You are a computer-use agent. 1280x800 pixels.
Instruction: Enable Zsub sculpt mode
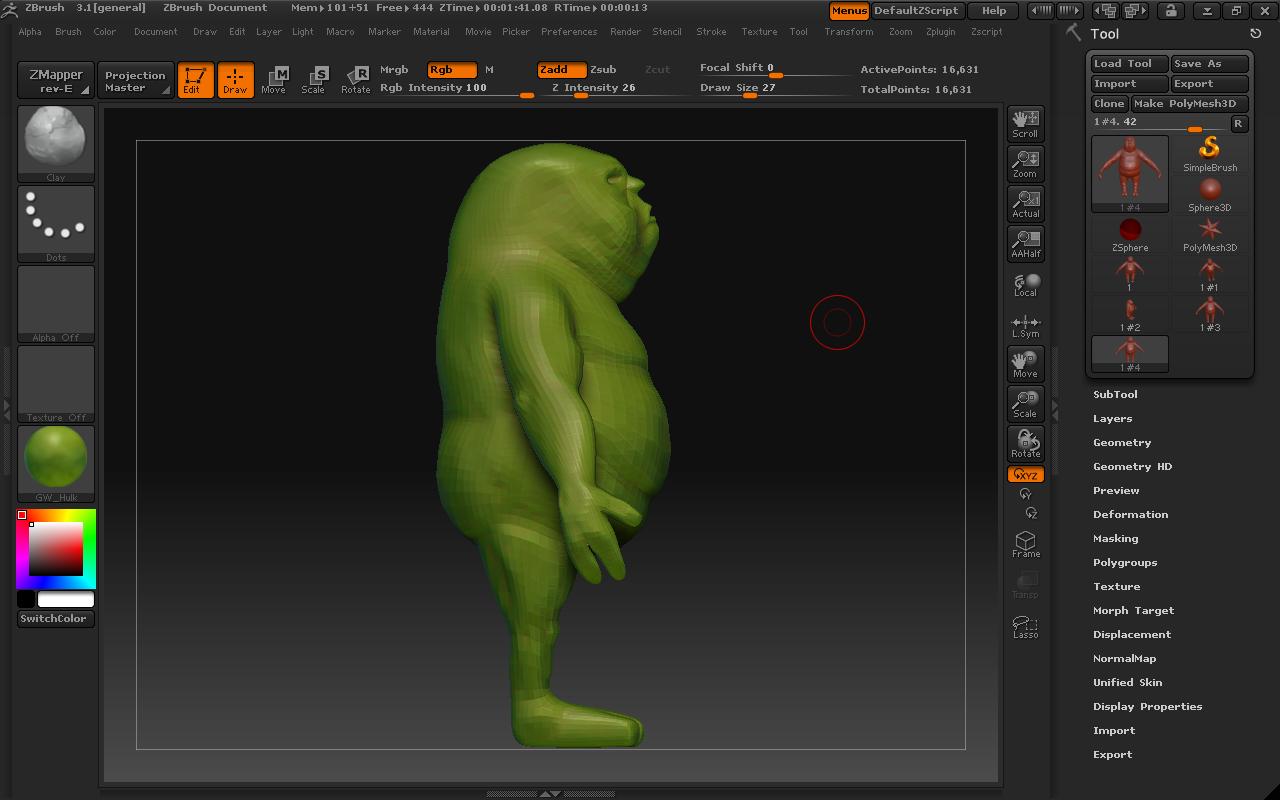coord(603,70)
